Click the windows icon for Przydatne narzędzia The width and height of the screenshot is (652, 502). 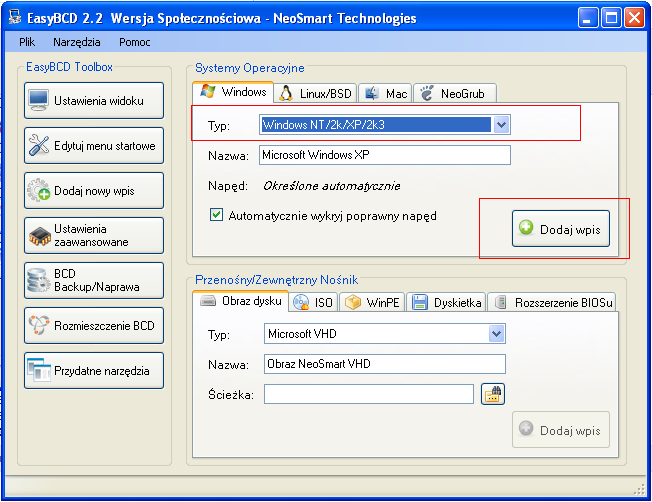[39, 370]
